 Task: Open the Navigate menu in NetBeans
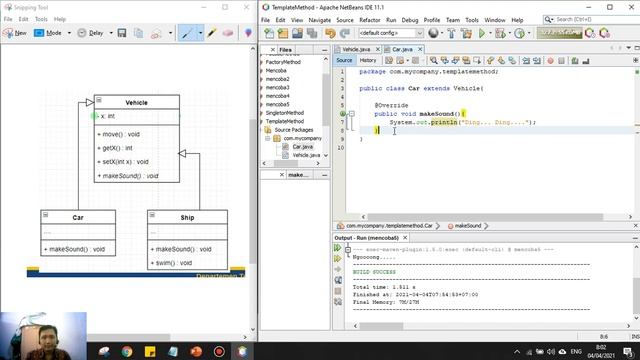point(320,20)
